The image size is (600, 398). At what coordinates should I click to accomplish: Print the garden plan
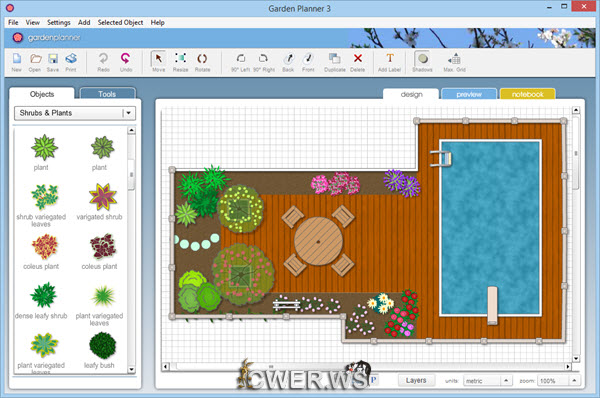pos(71,62)
